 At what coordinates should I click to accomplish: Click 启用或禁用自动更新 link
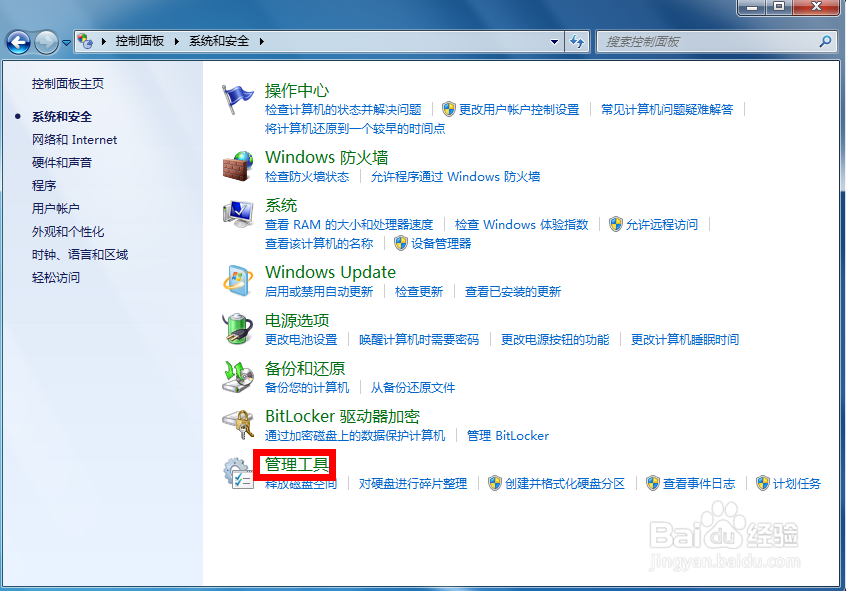(319, 291)
